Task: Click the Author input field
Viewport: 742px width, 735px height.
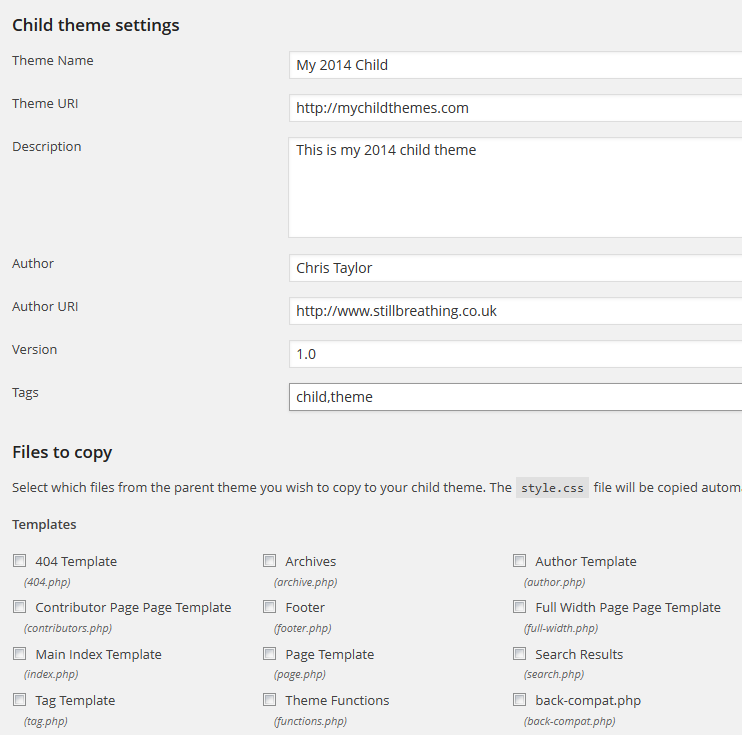Action: pos(515,268)
